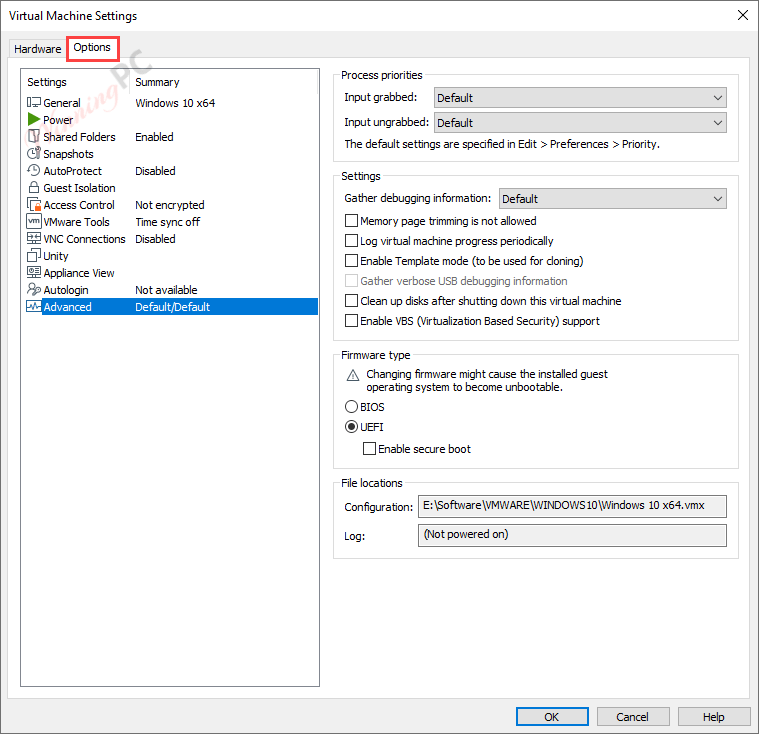Click the Log location field
Viewport: 759px width, 734px height.
pyautogui.click(x=572, y=535)
